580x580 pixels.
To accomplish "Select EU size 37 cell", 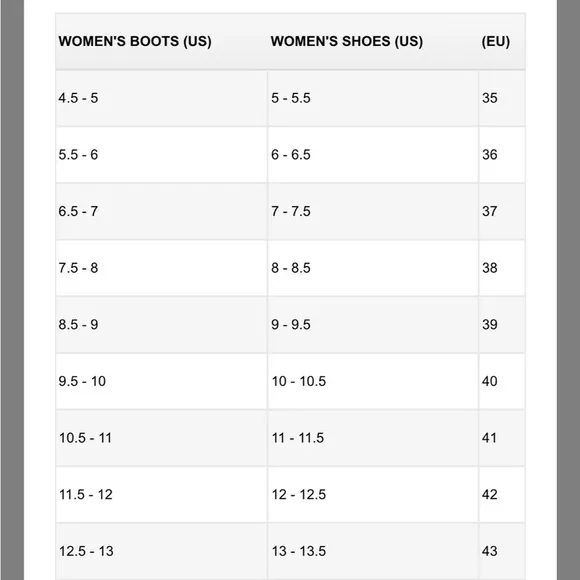I will 502,212.
